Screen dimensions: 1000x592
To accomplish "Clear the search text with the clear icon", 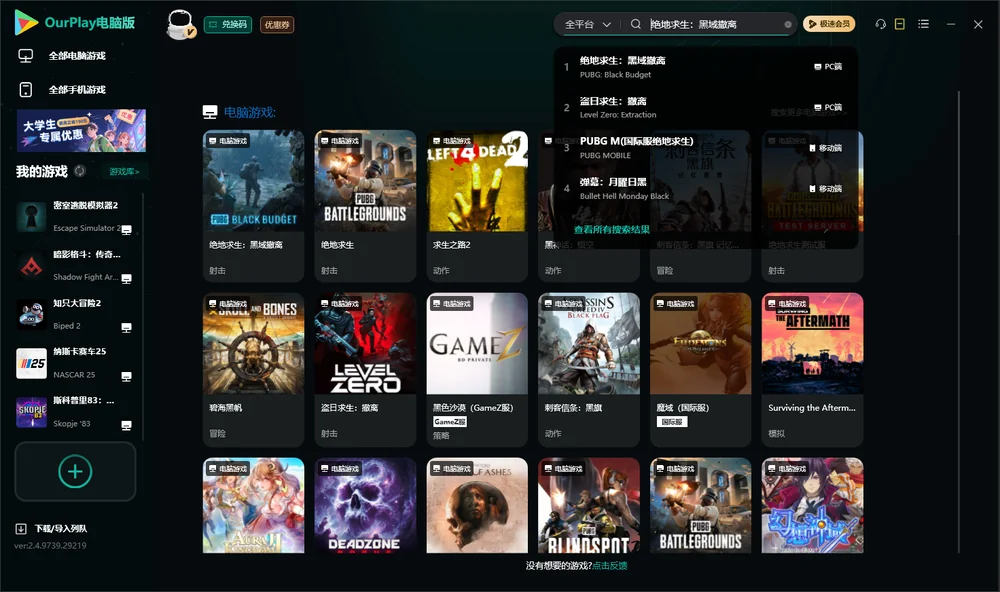I will [x=788, y=24].
